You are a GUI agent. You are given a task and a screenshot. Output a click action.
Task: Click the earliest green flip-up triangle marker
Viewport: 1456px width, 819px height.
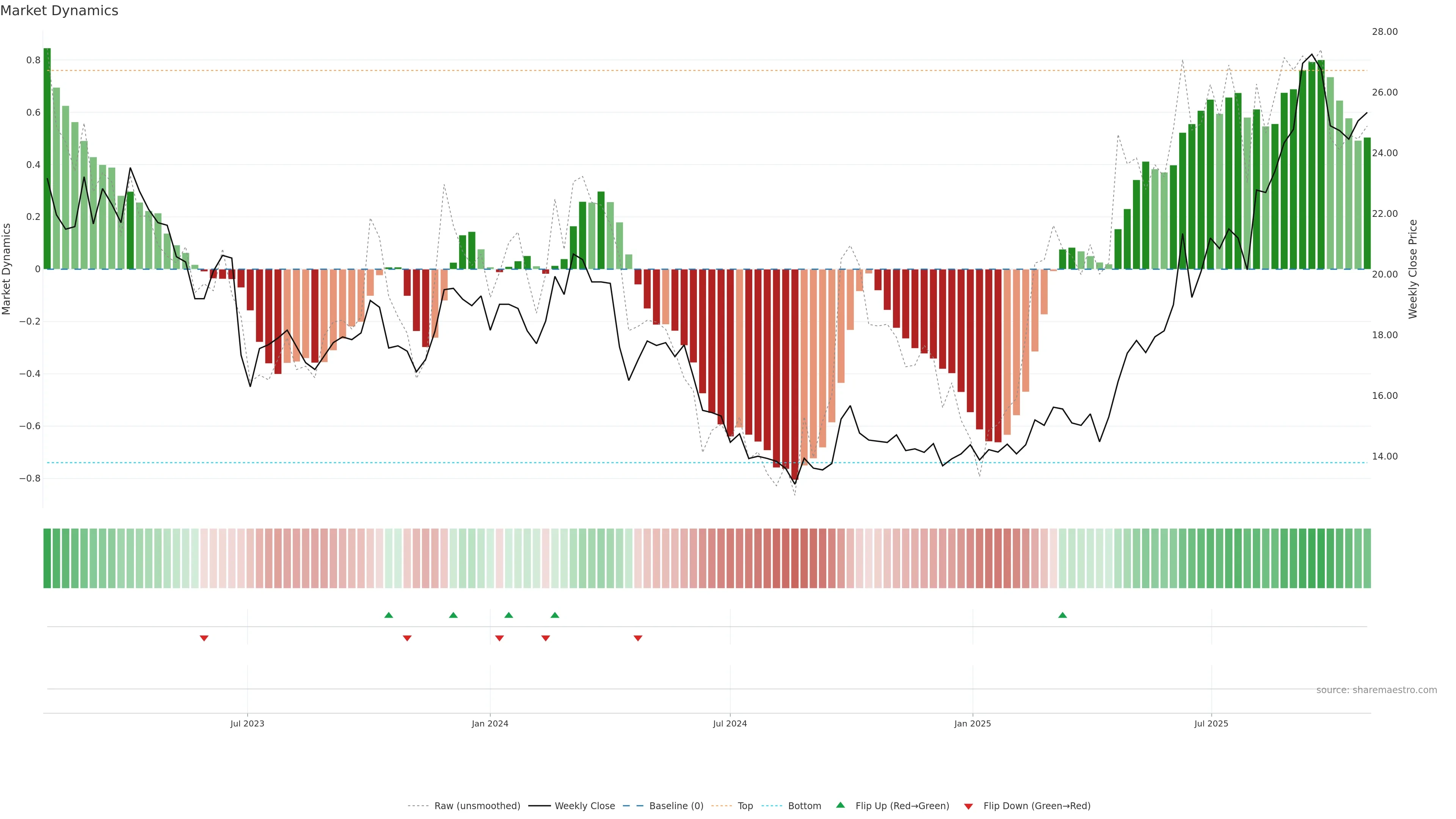click(388, 615)
